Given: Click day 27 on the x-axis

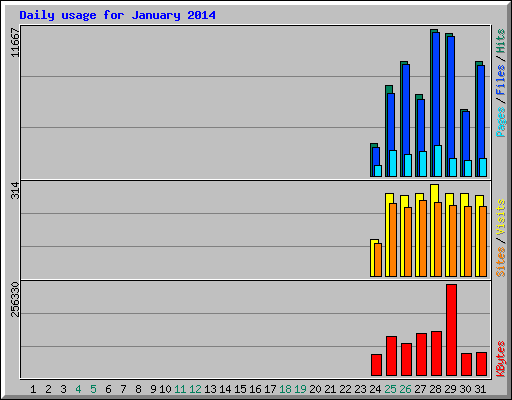Looking at the screenshot, I should (x=420, y=389).
